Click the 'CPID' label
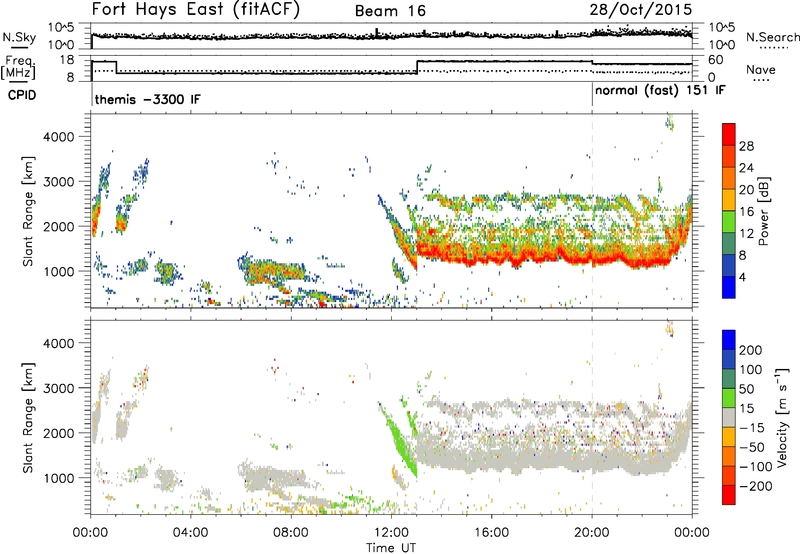Screen dimensions: 800x554 pyautogui.click(x=22, y=95)
